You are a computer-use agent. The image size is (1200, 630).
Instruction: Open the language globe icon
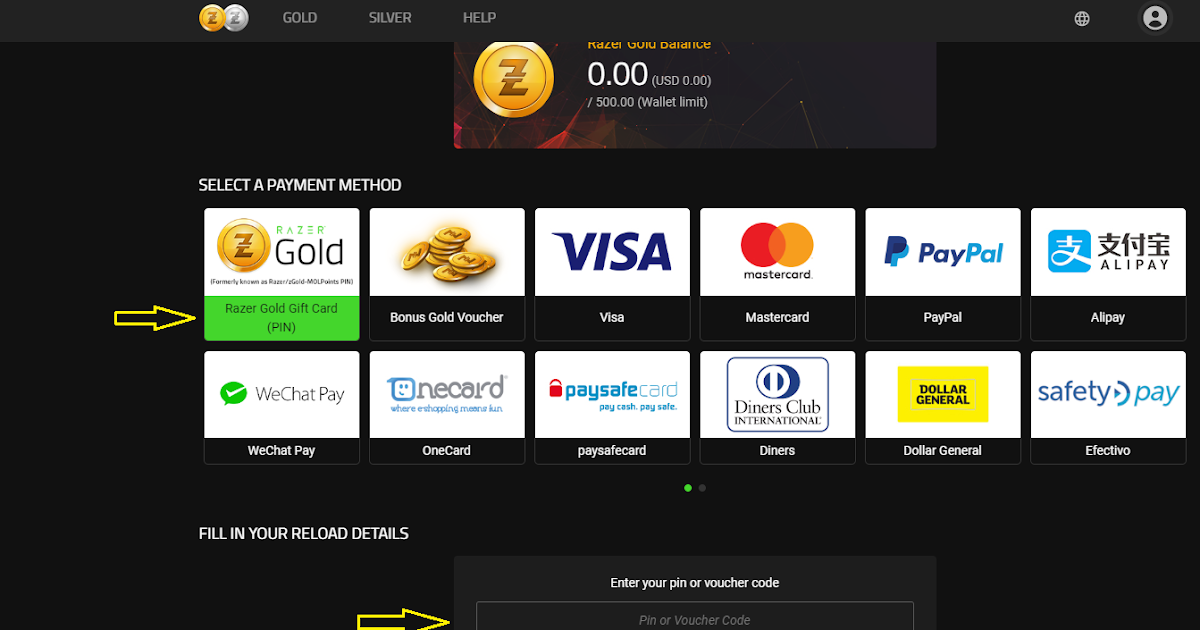(x=1082, y=18)
